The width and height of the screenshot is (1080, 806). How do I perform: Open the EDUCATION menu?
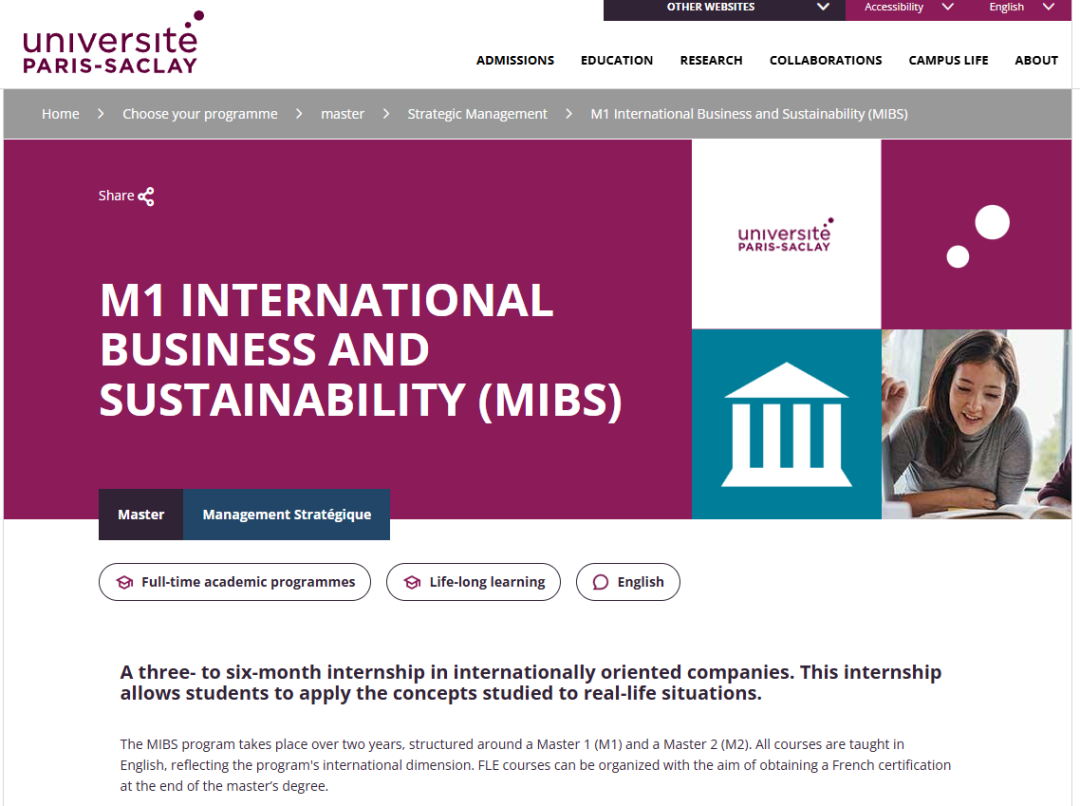tap(617, 60)
